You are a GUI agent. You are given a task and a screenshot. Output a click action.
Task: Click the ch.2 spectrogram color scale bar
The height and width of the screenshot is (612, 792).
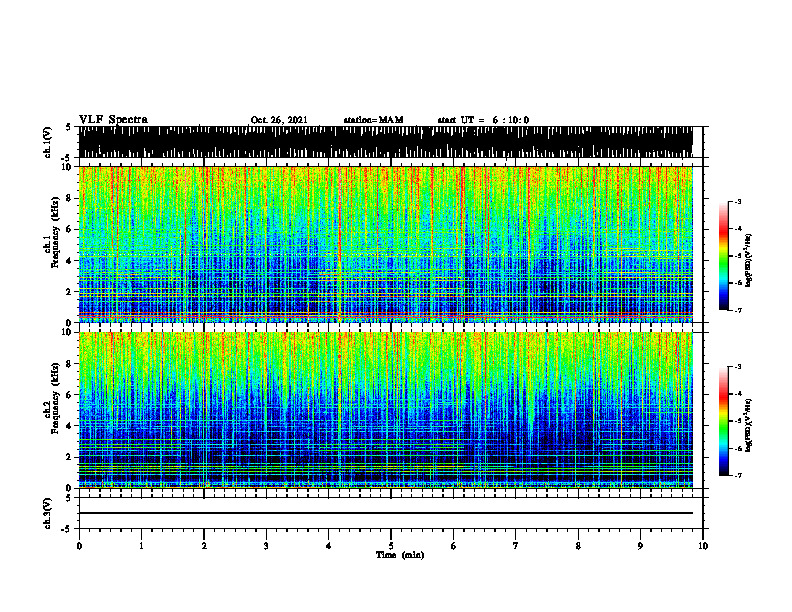723,421
